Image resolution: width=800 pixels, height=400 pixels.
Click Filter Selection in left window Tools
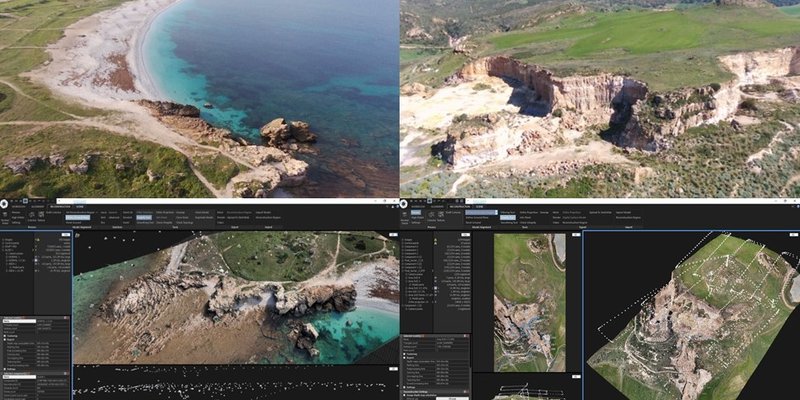tap(144, 212)
